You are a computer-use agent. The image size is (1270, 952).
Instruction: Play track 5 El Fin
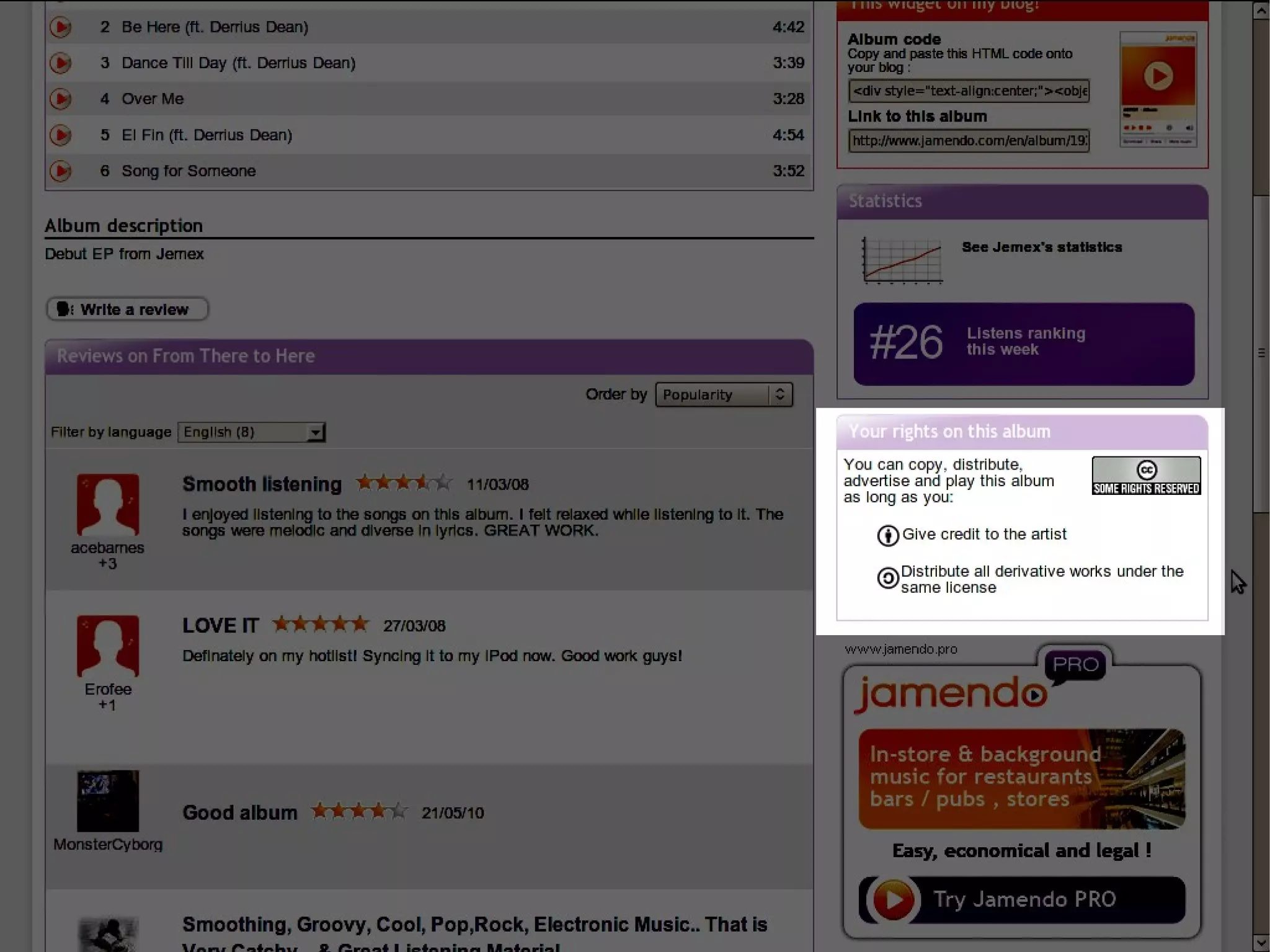point(60,135)
